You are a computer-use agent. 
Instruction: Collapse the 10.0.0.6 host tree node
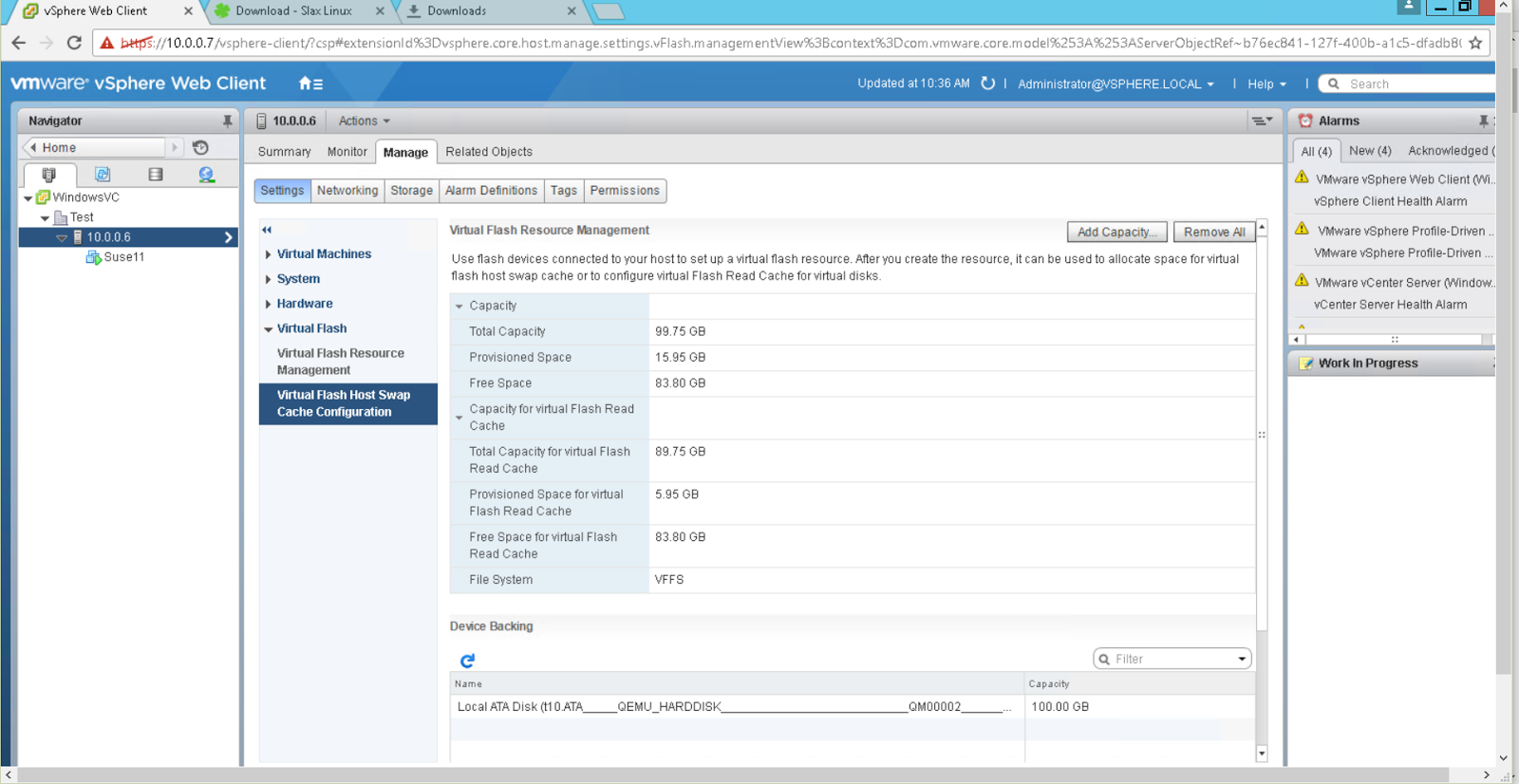tap(62, 238)
